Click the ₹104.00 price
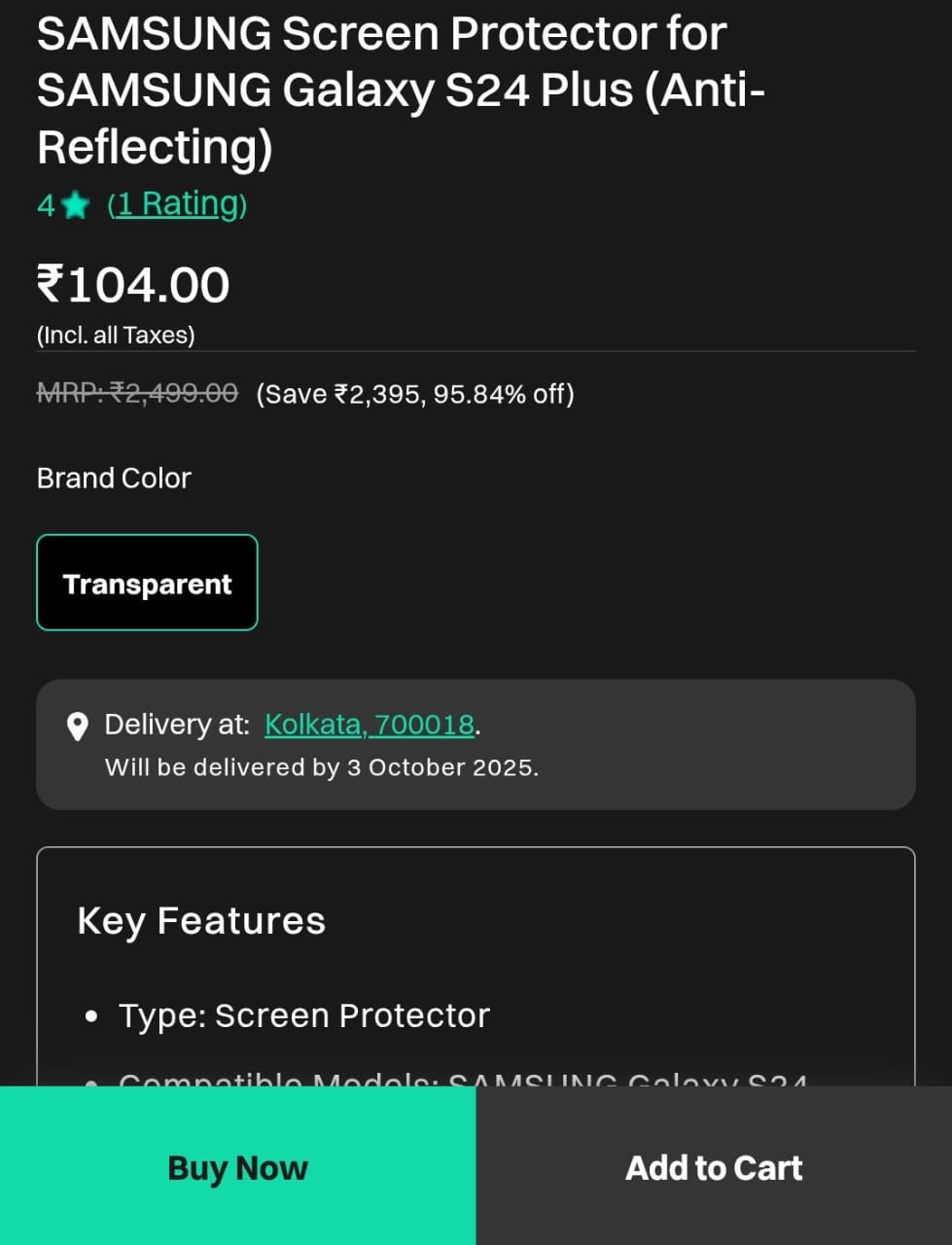952x1245 pixels. [133, 285]
